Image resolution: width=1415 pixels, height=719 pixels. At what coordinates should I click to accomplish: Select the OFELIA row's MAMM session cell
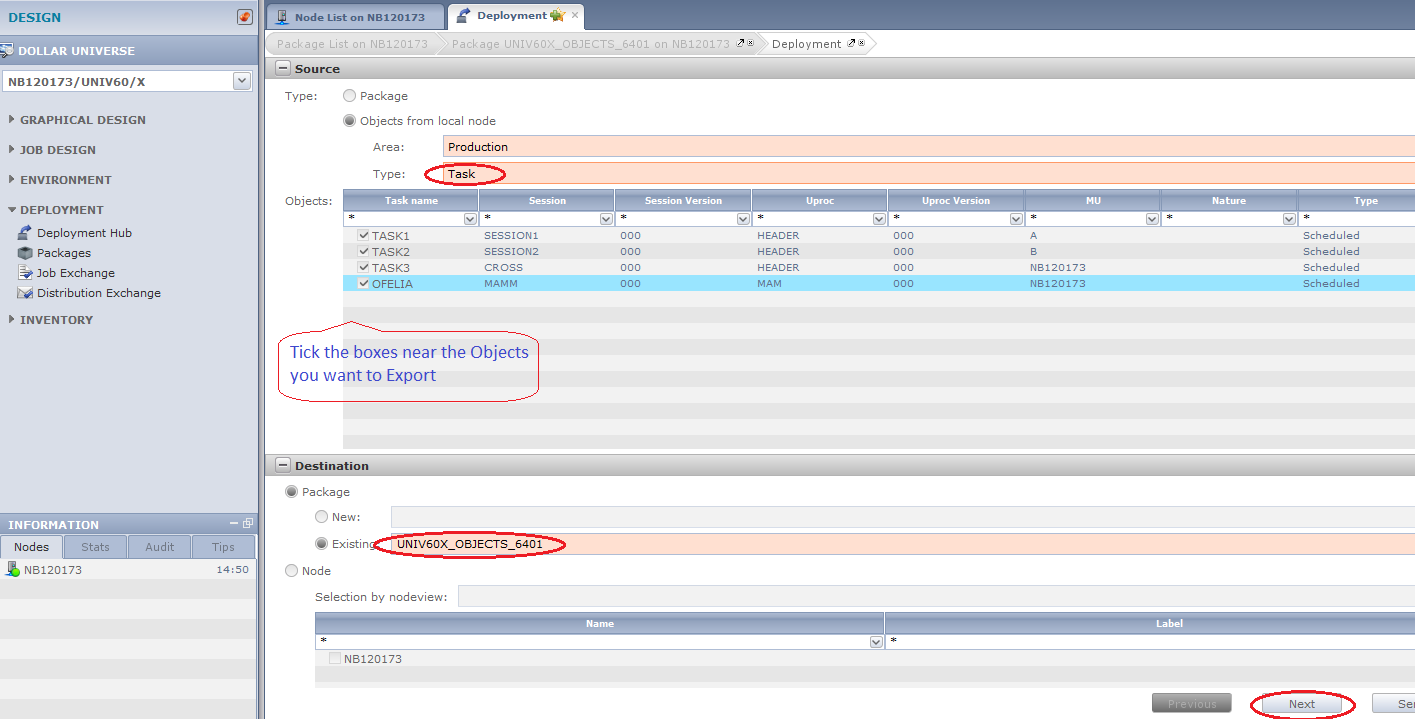547,284
